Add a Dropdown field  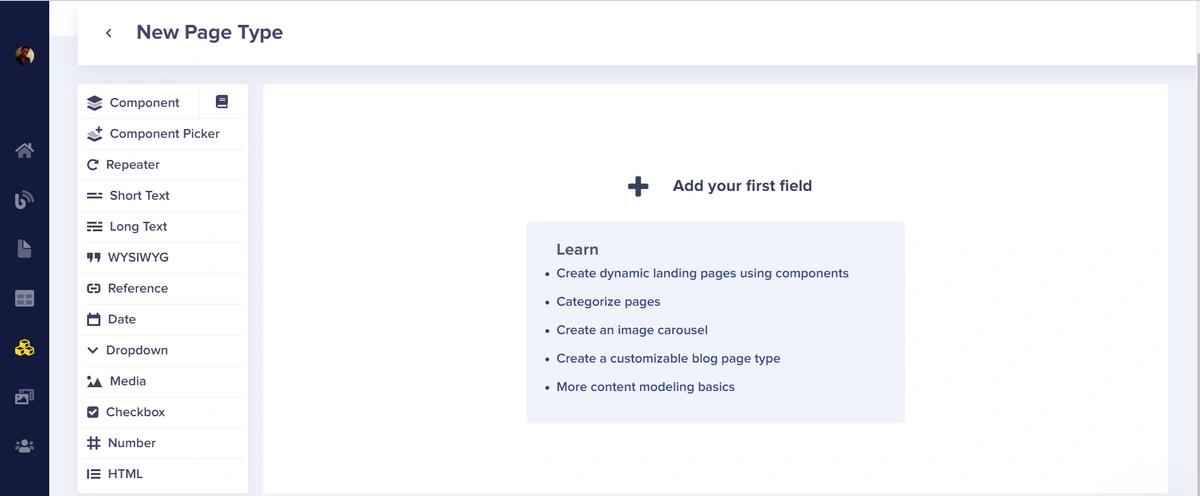pyautogui.click(x=136, y=350)
